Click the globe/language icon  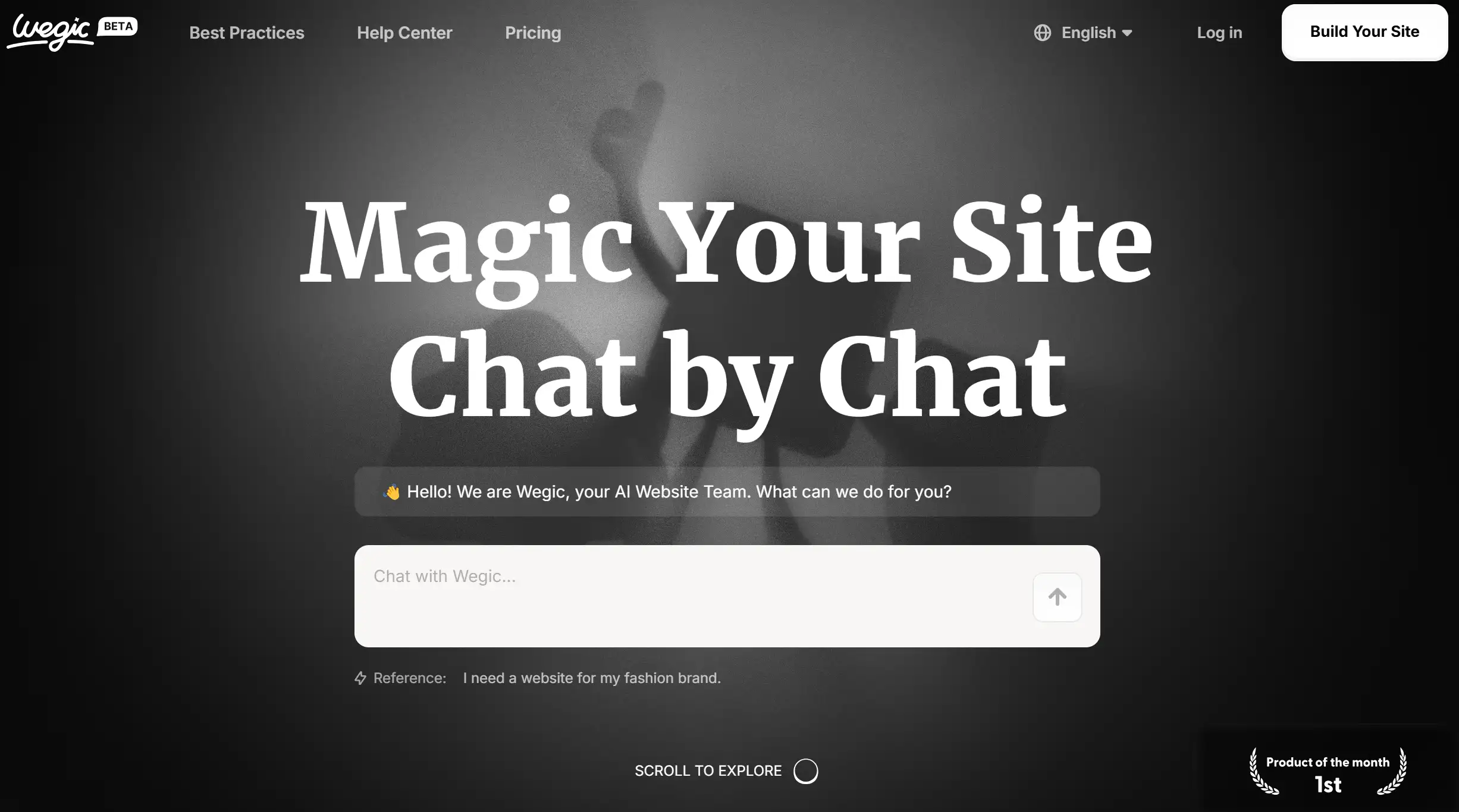[x=1041, y=32]
